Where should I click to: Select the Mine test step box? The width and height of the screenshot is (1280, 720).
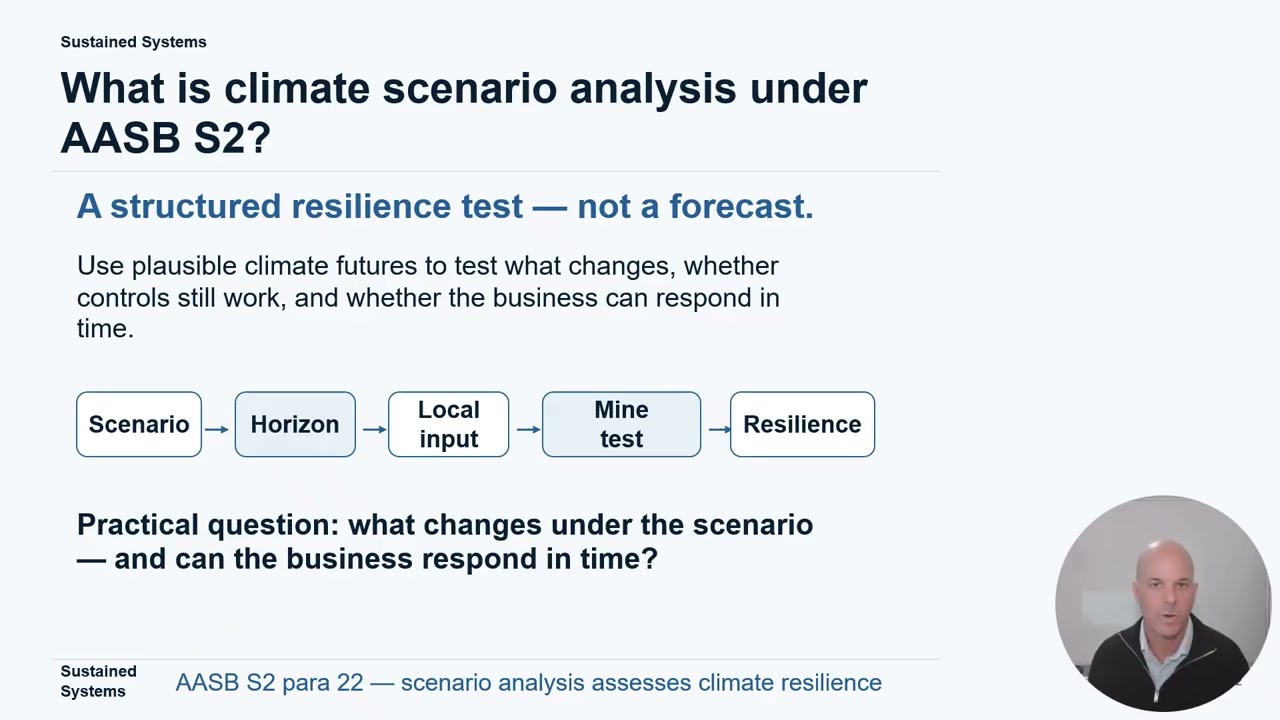click(621, 424)
